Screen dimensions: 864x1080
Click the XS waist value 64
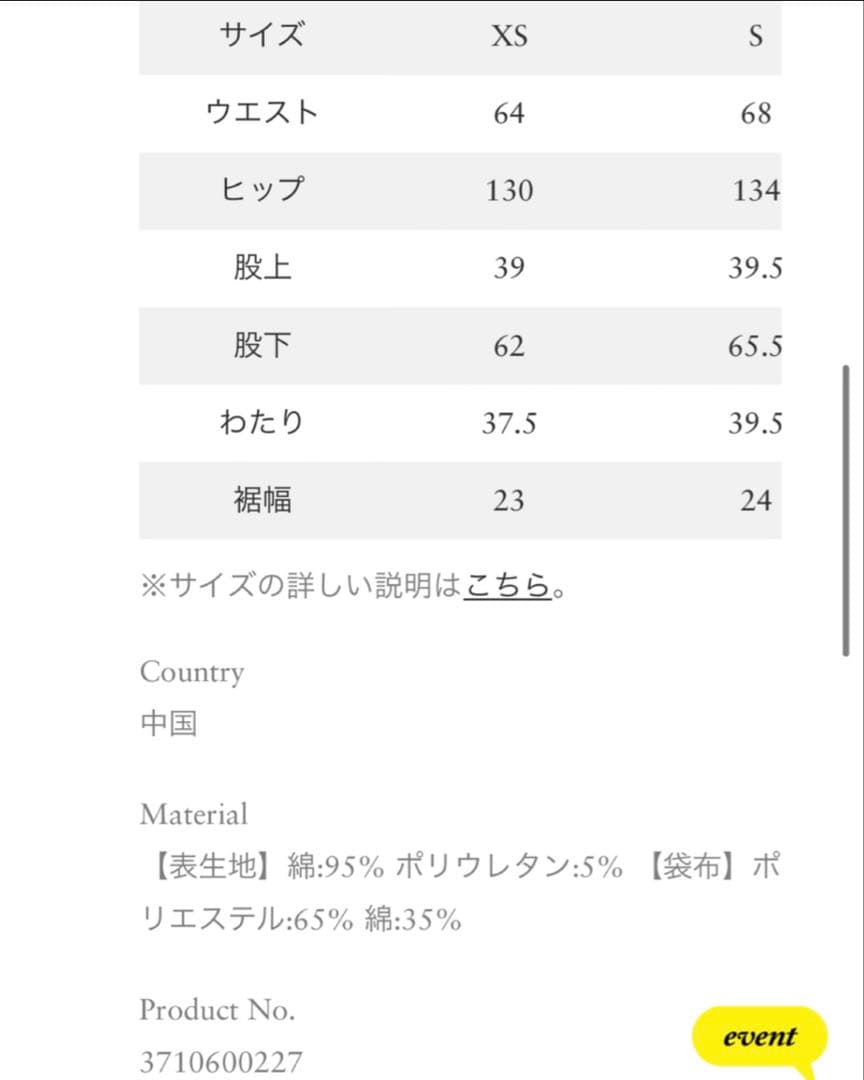(x=509, y=114)
